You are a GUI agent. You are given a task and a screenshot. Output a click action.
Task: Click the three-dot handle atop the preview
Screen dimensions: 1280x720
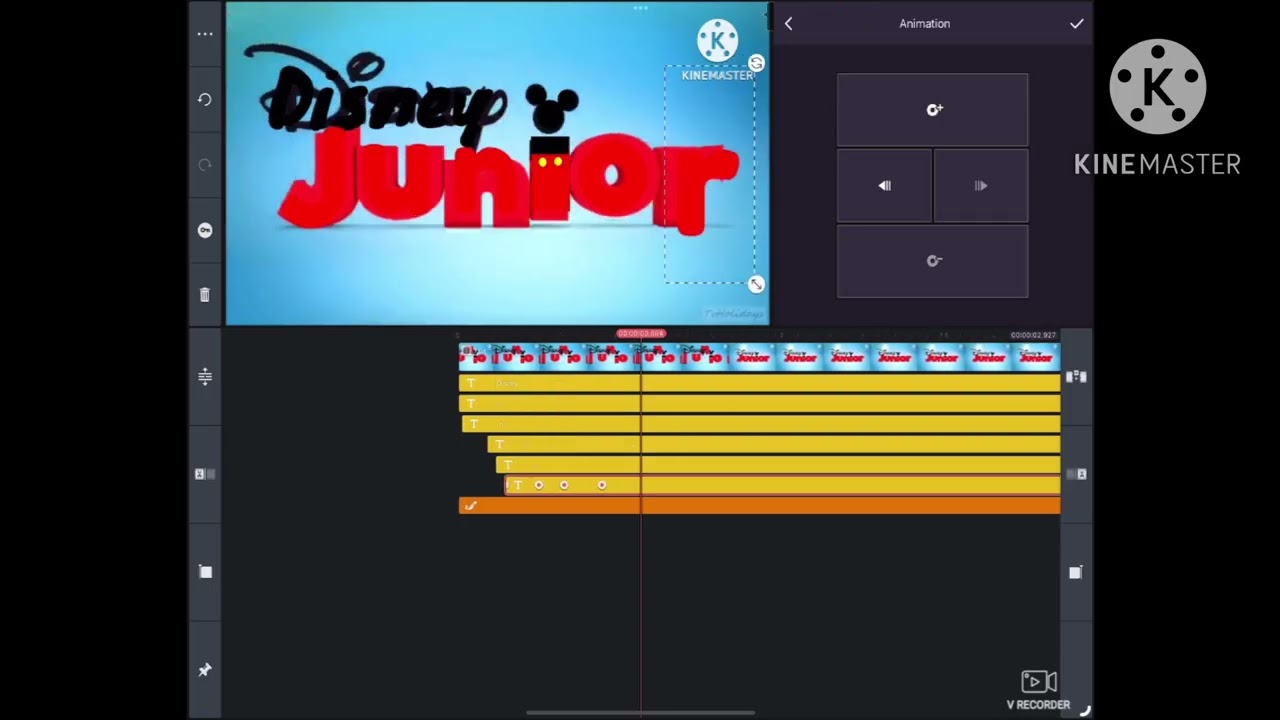point(640,8)
